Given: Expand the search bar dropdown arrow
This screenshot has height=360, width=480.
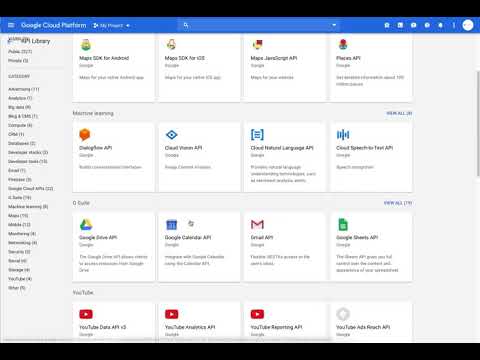Looking at the screenshot, I should pos(334,25).
